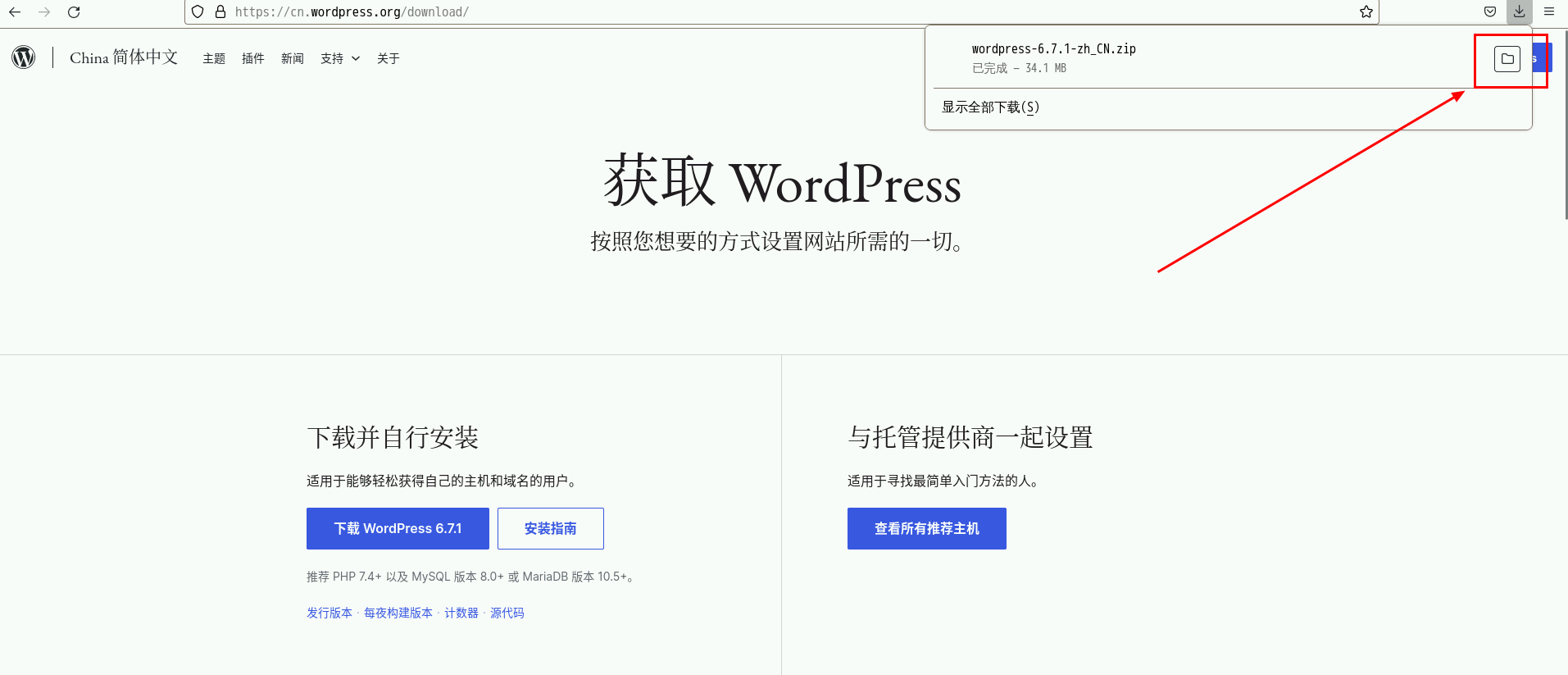Open the China 简体中文 site link

pos(124,57)
